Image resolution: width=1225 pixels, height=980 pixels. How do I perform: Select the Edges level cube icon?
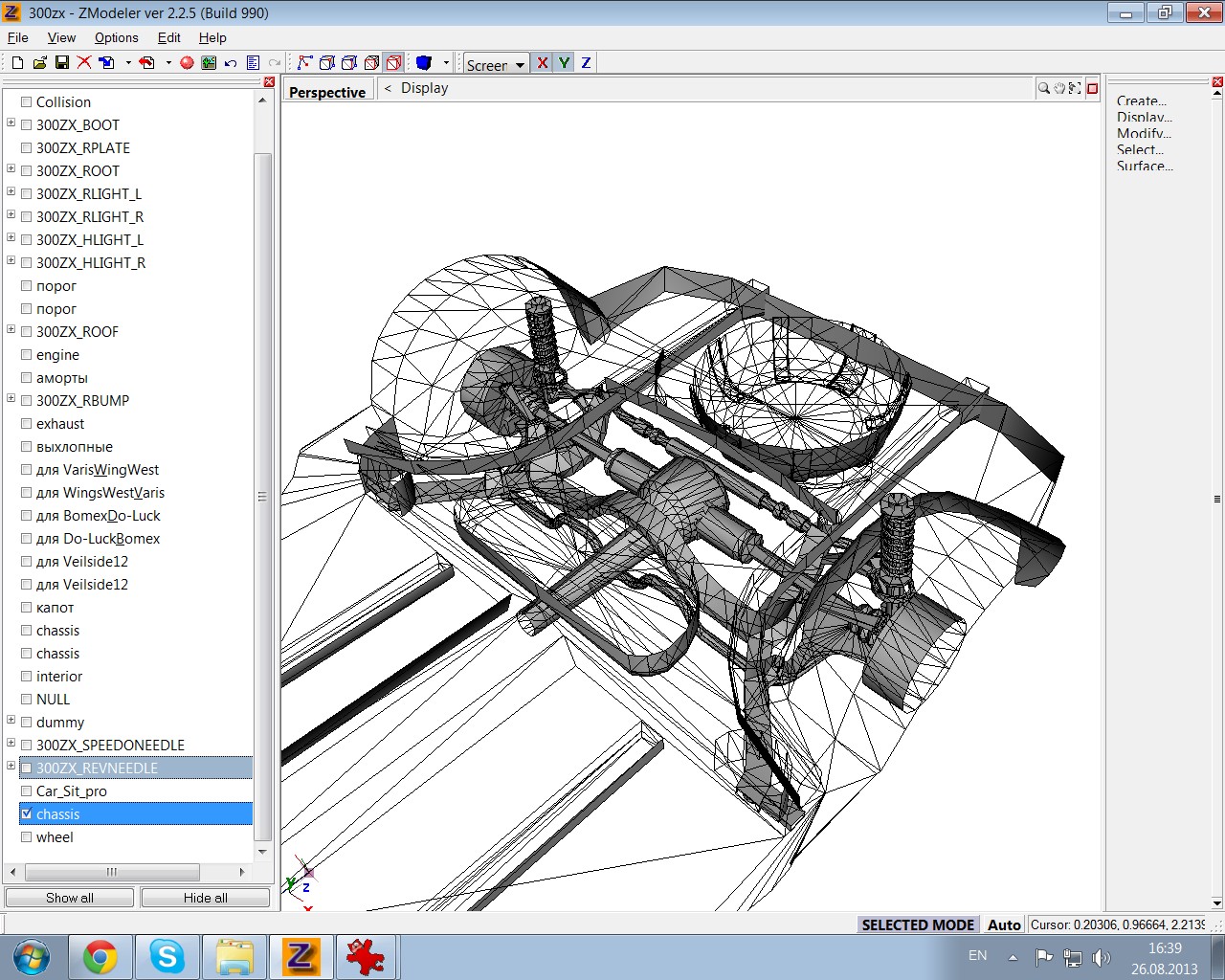(x=327, y=63)
